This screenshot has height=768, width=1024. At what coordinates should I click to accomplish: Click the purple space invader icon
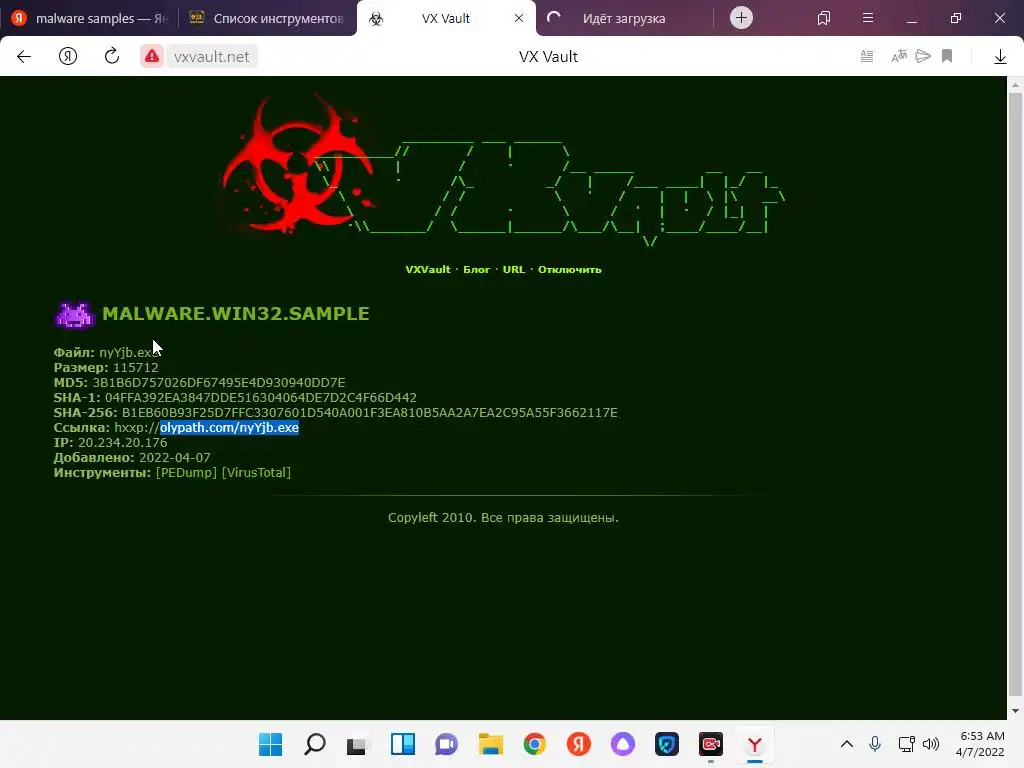pyautogui.click(x=74, y=314)
